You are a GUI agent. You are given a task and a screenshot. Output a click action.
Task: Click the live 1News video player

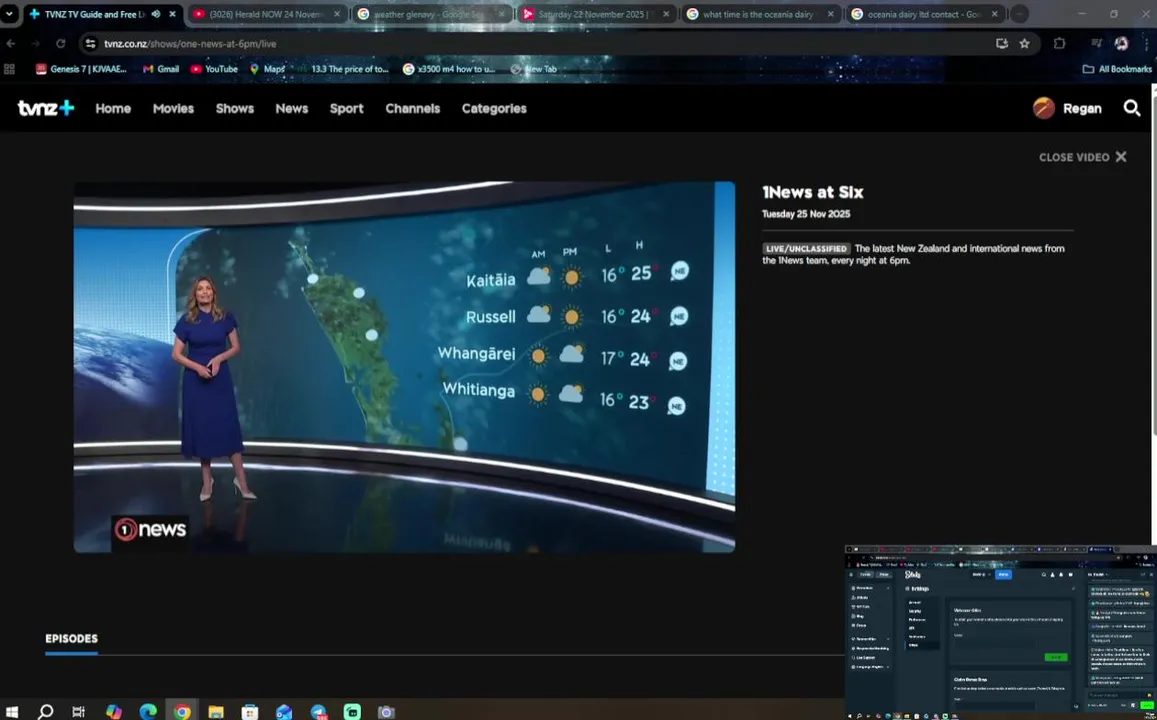[x=404, y=367]
